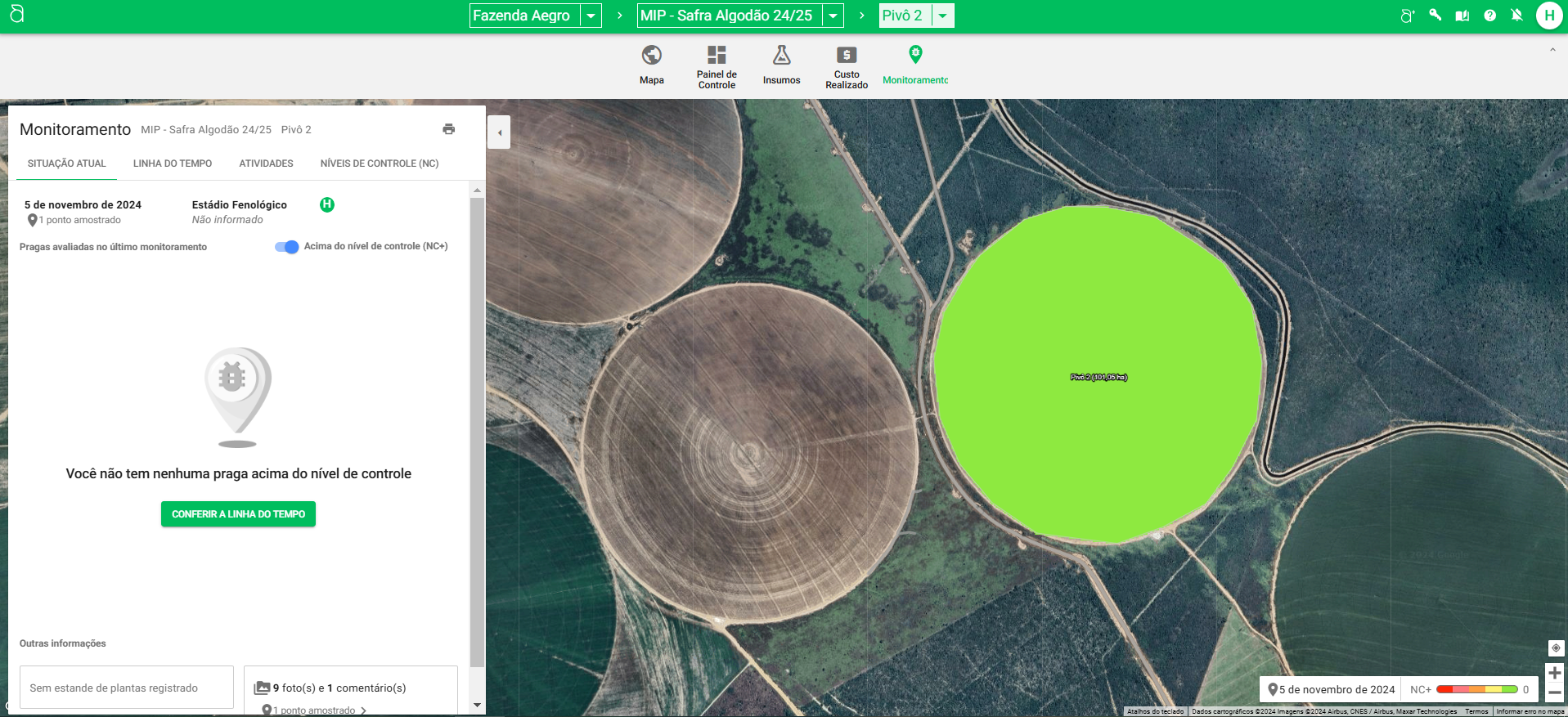The height and width of the screenshot is (717, 1568).
Task: Click the print monitoring report icon
Action: tap(448, 129)
